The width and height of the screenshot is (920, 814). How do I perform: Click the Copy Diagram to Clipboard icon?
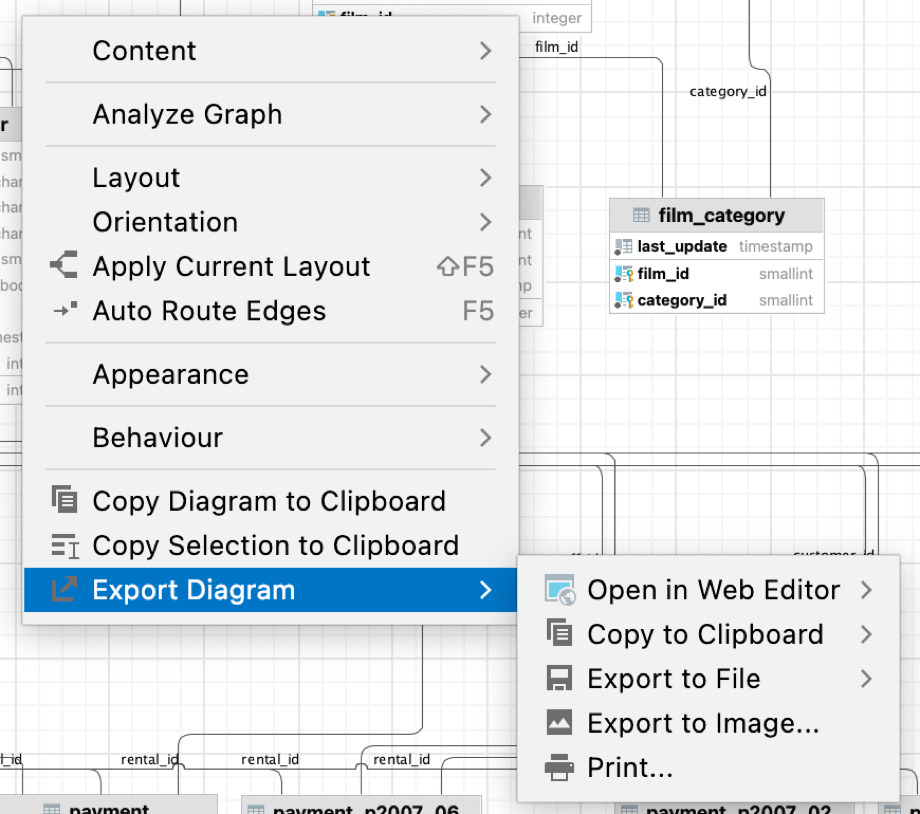point(63,500)
